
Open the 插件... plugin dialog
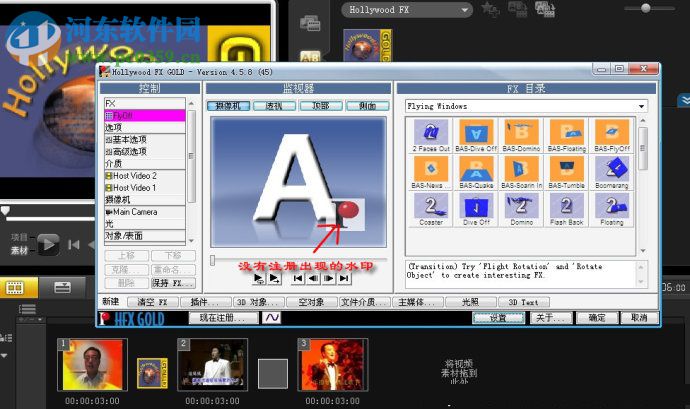pyautogui.click(x=205, y=302)
